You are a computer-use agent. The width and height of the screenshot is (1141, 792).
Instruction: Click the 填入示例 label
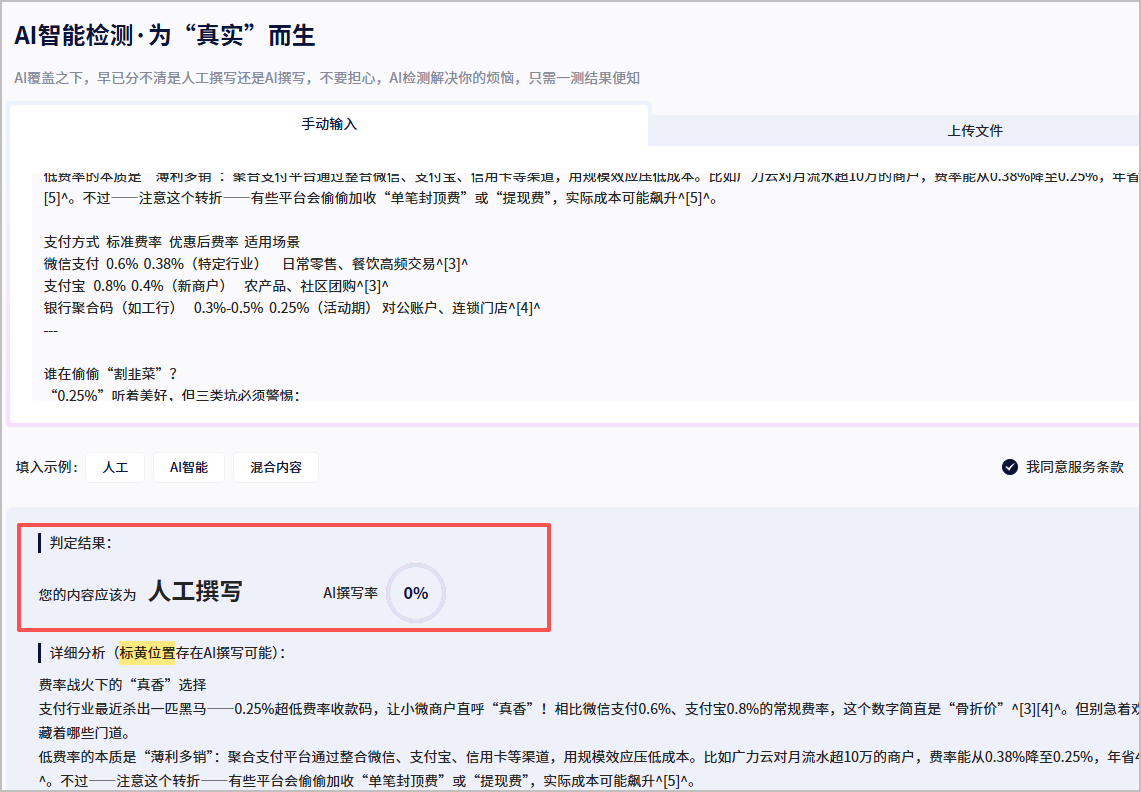[46, 467]
